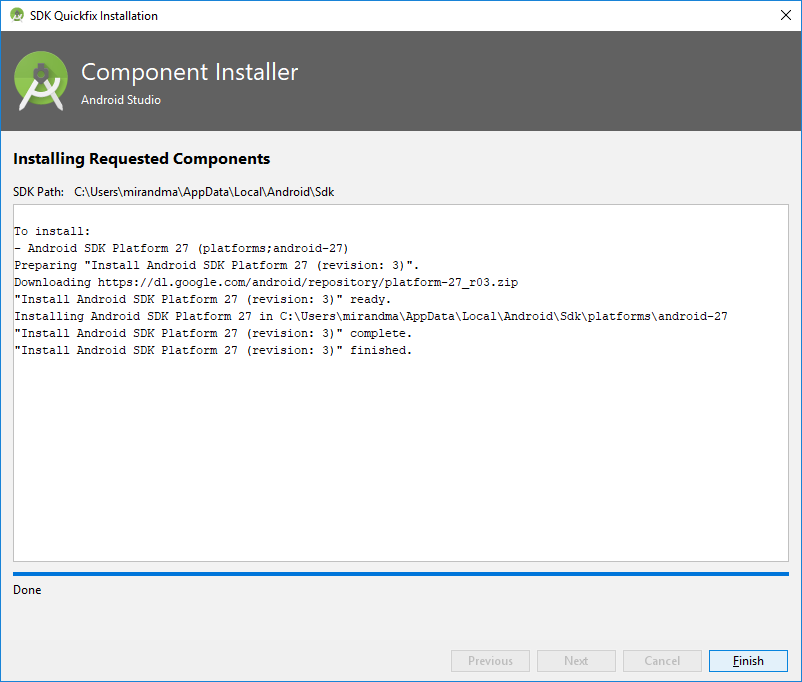
Task: Click the SDK Quickfix Installation title text
Action: pos(94,15)
